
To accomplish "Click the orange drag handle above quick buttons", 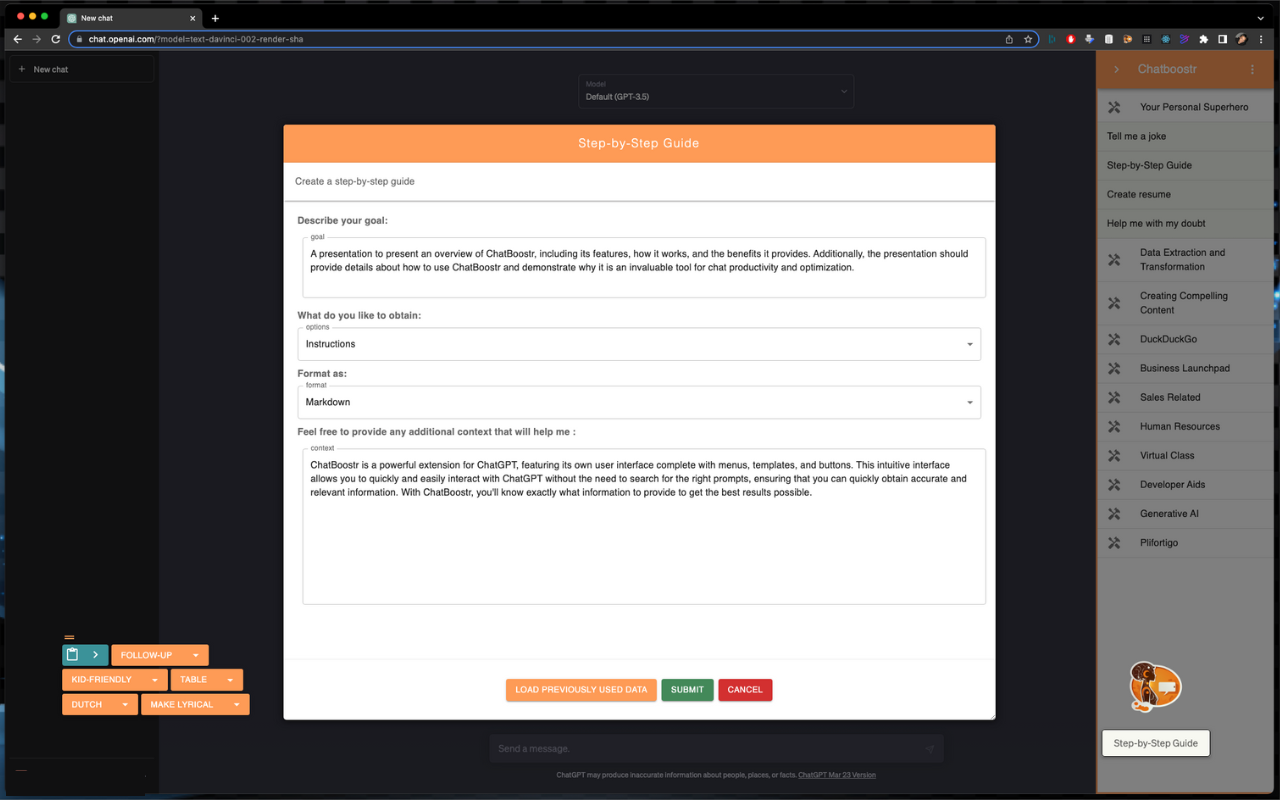I will point(69,637).
